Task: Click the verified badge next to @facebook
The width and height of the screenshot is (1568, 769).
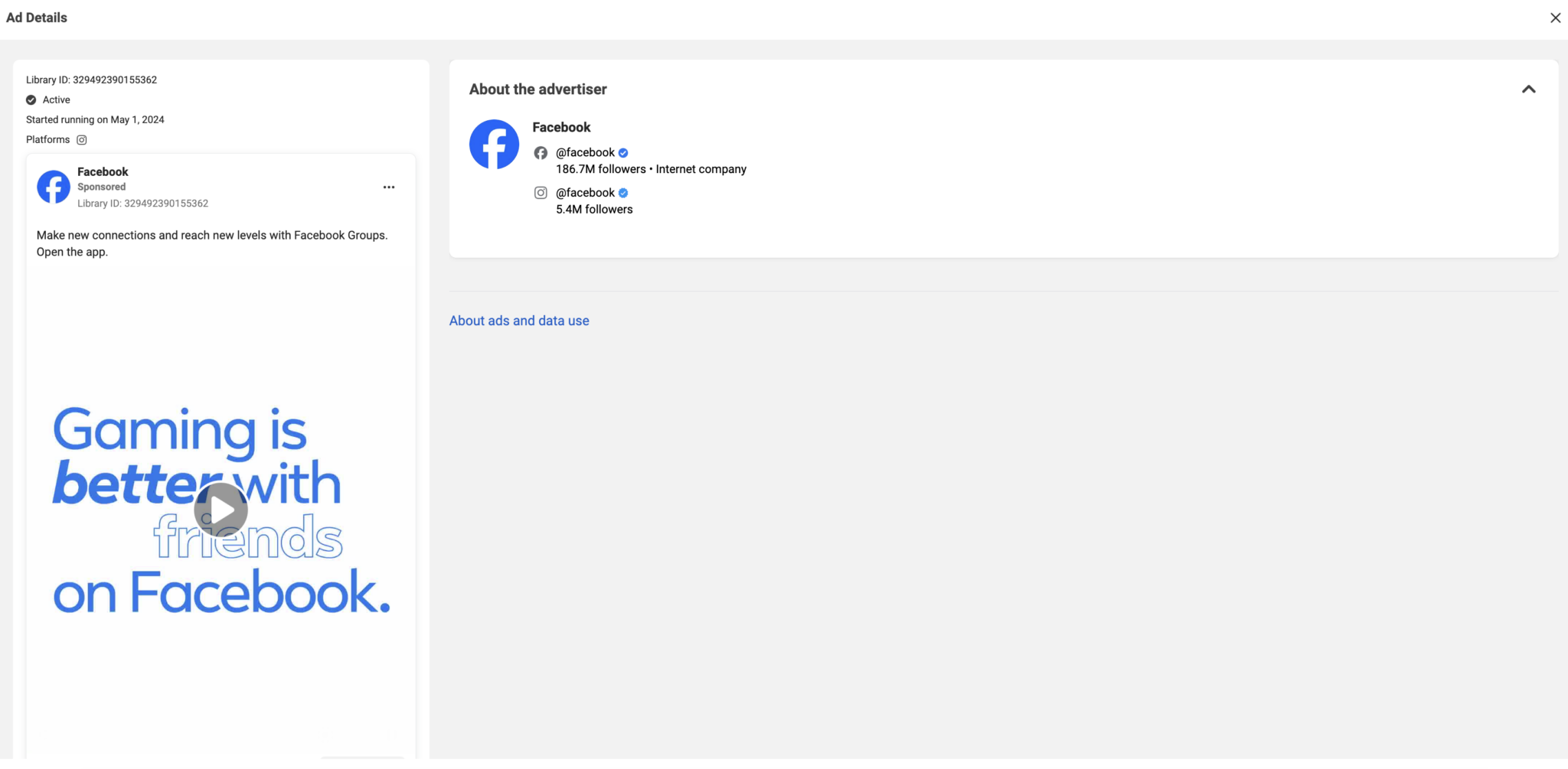Action: click(x=622, y=152)
